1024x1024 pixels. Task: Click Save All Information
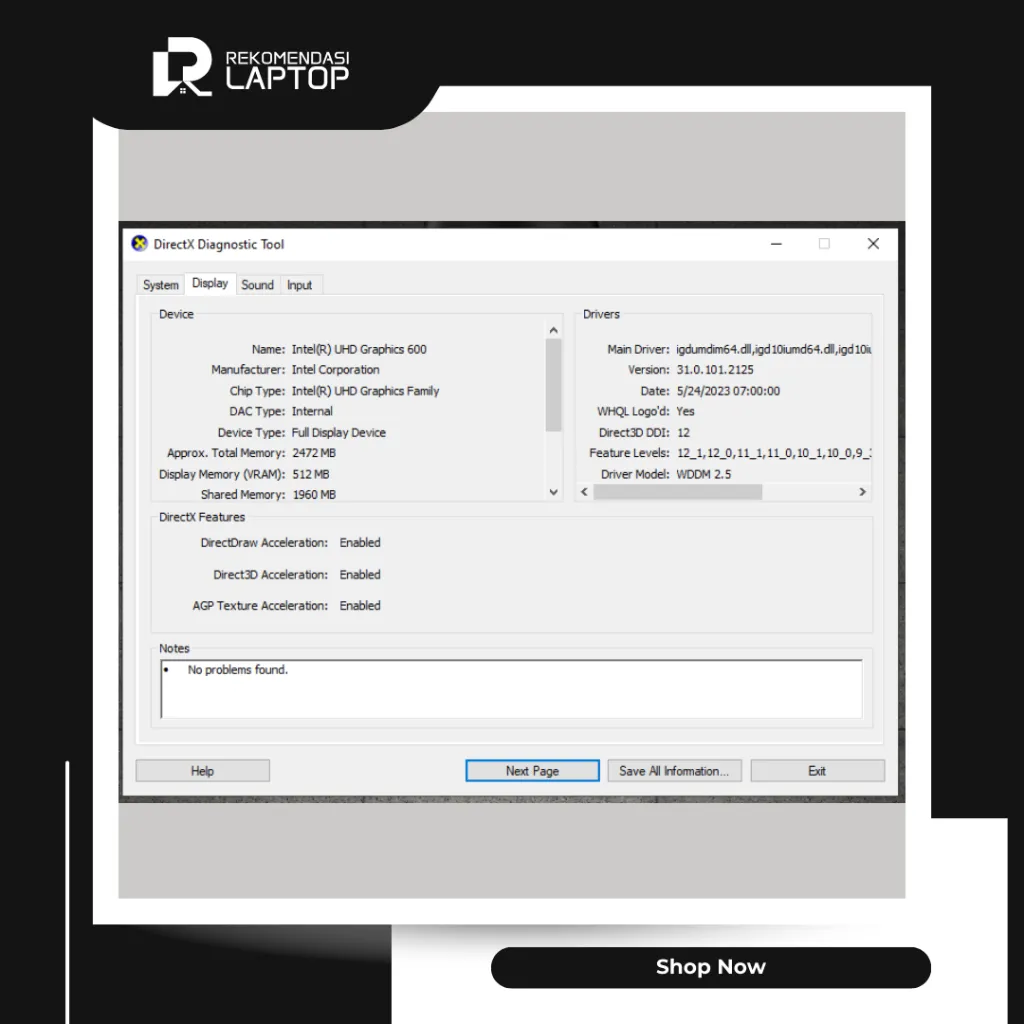click(x=674, y=770)
